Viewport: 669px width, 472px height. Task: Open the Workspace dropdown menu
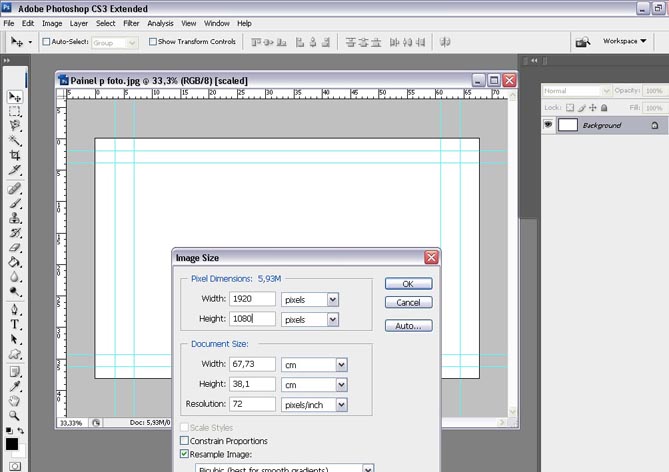626,42
